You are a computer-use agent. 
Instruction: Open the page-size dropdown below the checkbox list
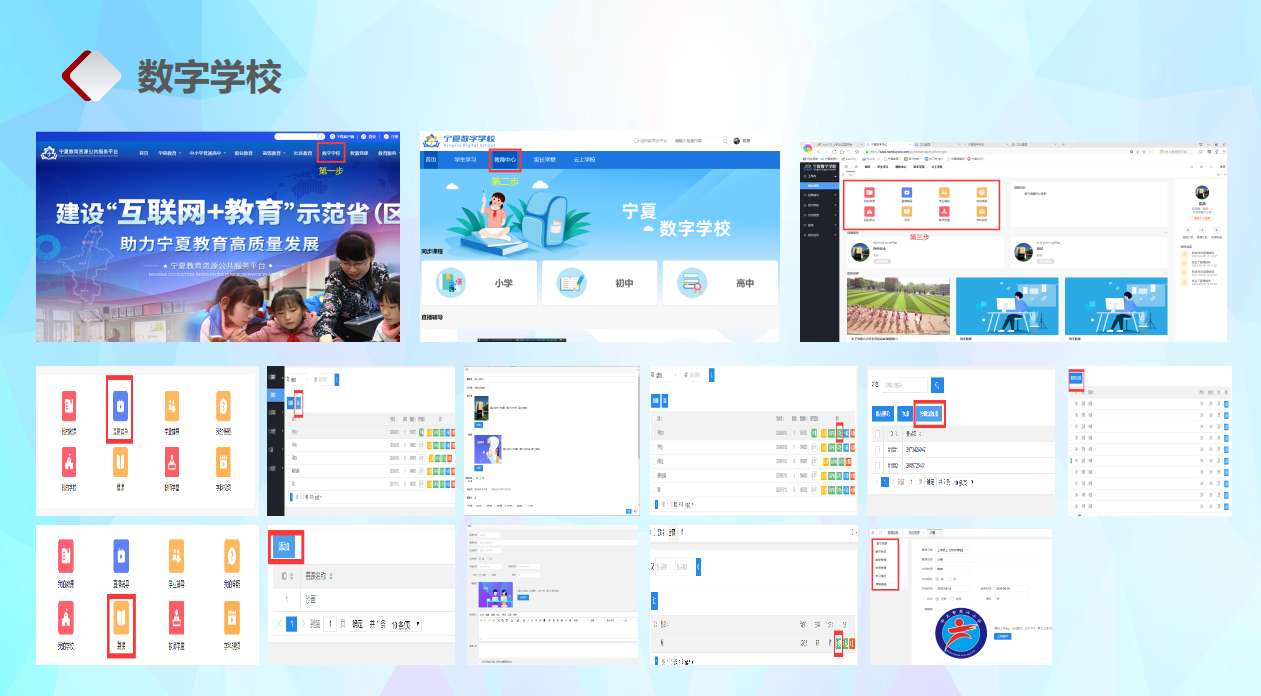tap(962, 482)
